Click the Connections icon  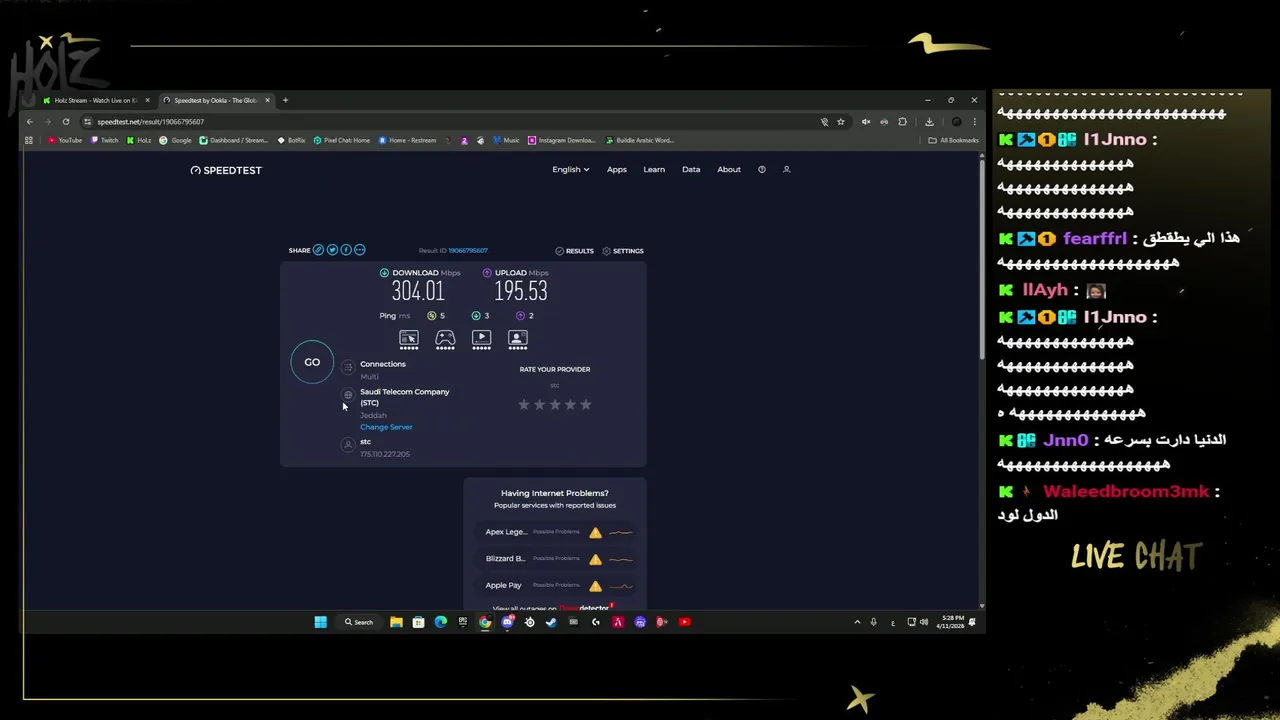pos(348,367)
